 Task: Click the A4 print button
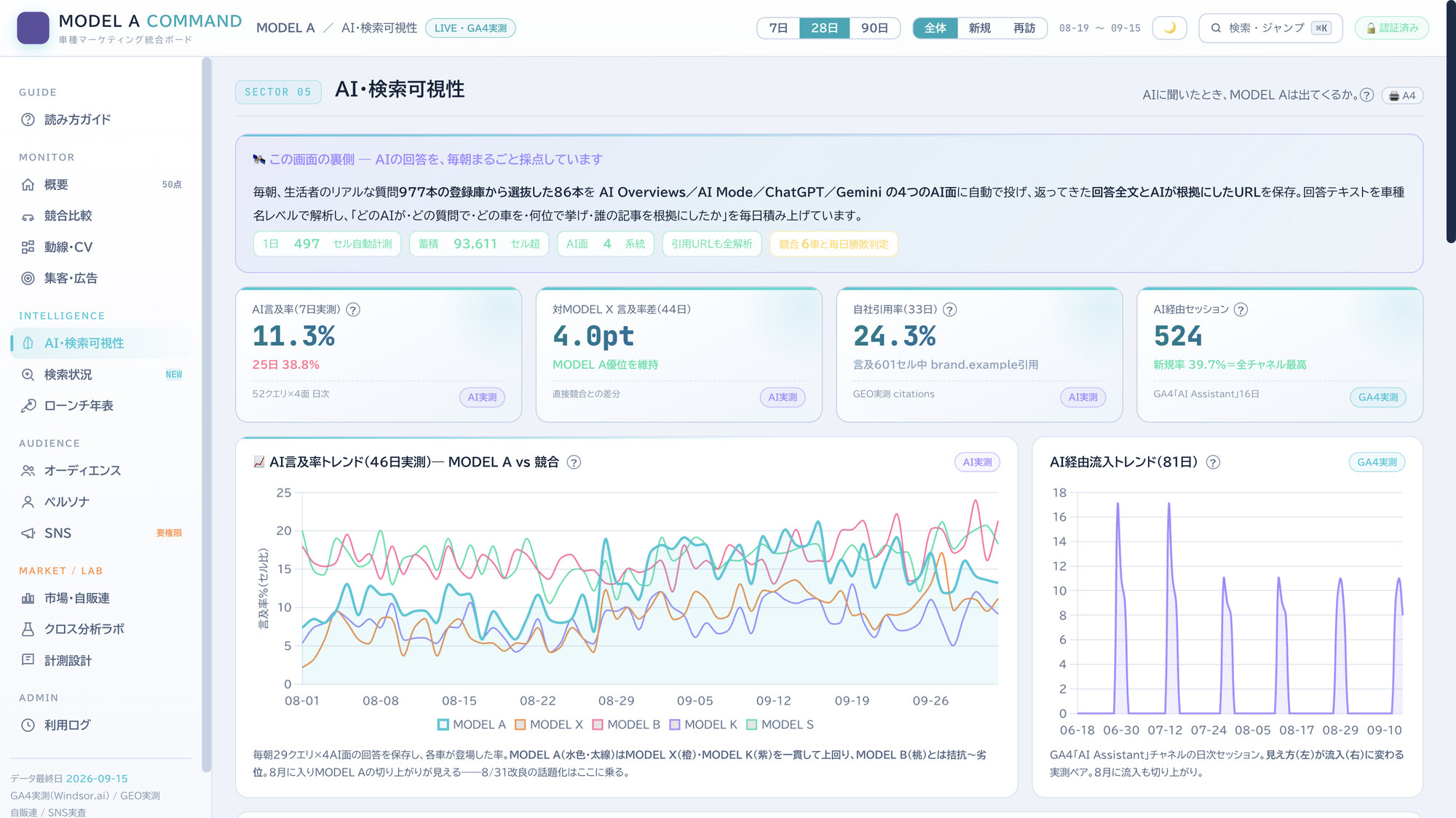[x=1402, y=95]
